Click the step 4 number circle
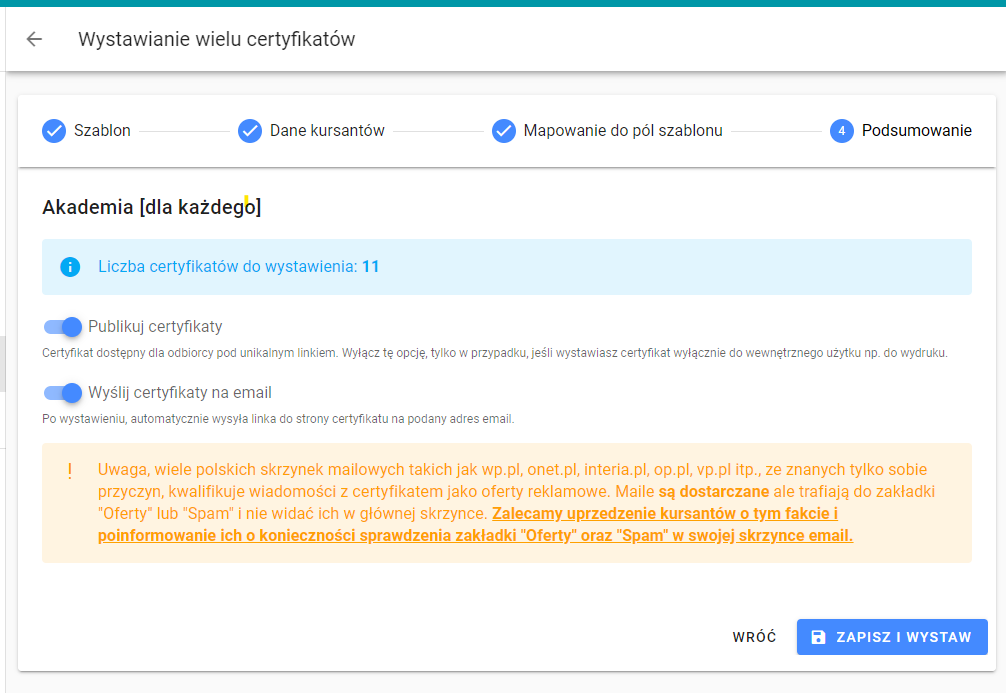This screenshot has height=693, width=1006. (842, 131)
